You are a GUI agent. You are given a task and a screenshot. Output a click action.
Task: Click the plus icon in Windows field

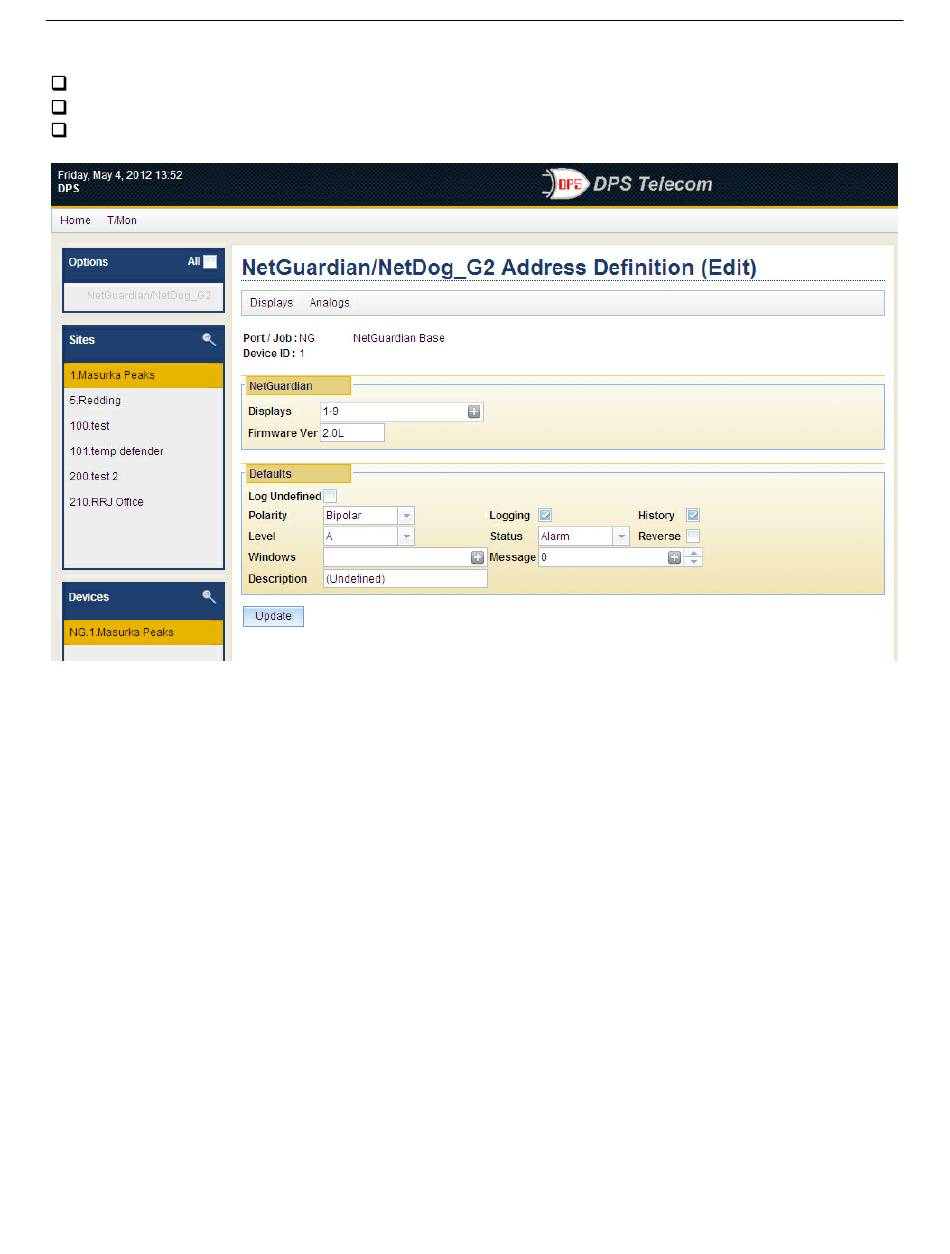click(477, 557)
